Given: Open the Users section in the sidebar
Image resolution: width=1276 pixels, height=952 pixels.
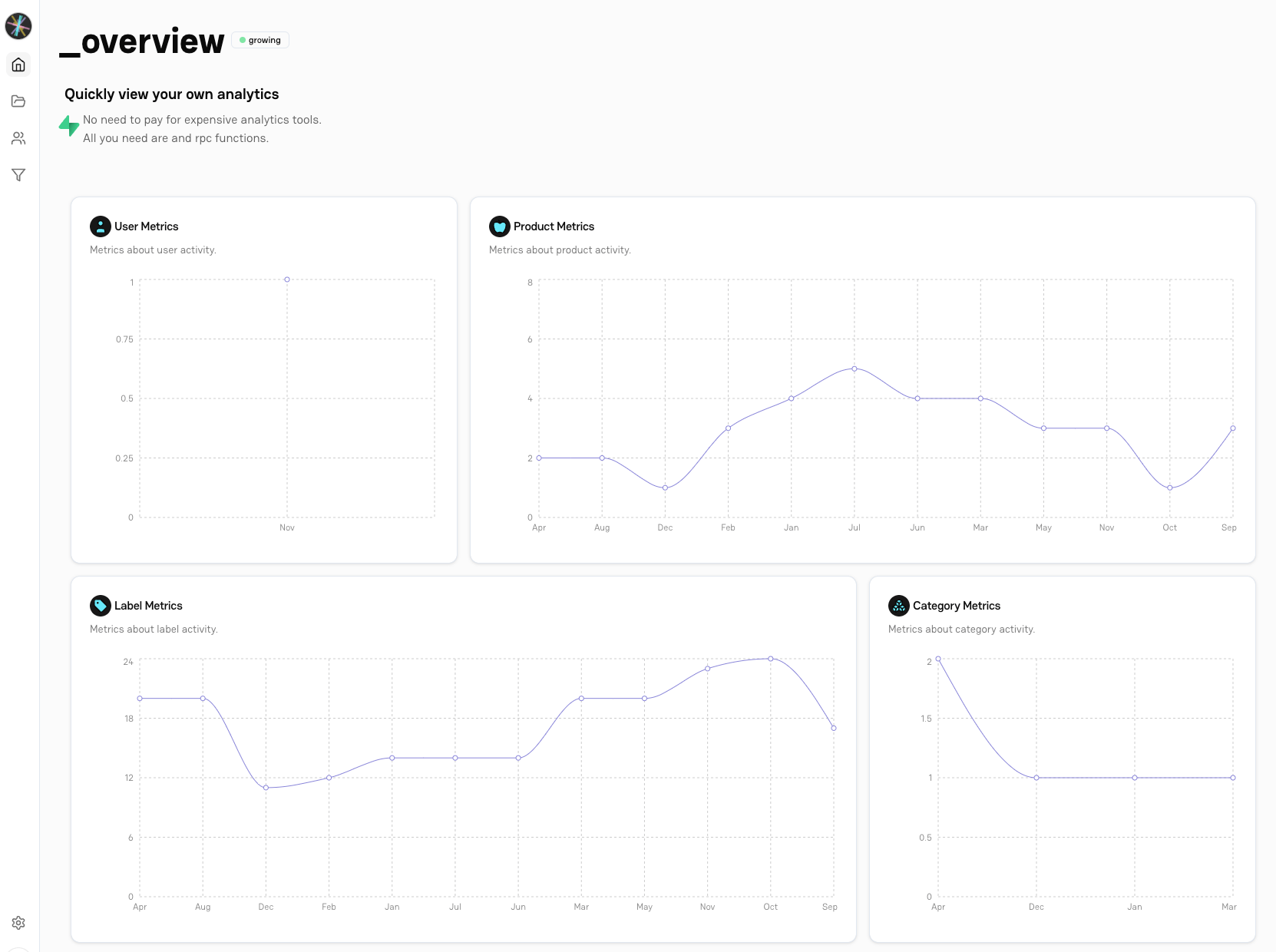Looking at the screenshot, I should point(18,138).
